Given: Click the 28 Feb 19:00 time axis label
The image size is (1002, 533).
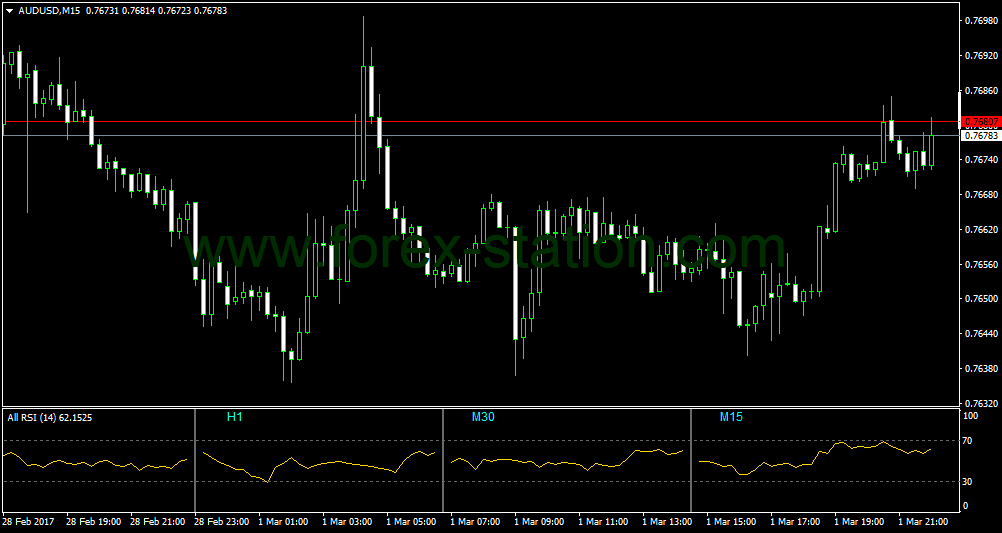Looking at the screenshot, I should coord(93,521).
